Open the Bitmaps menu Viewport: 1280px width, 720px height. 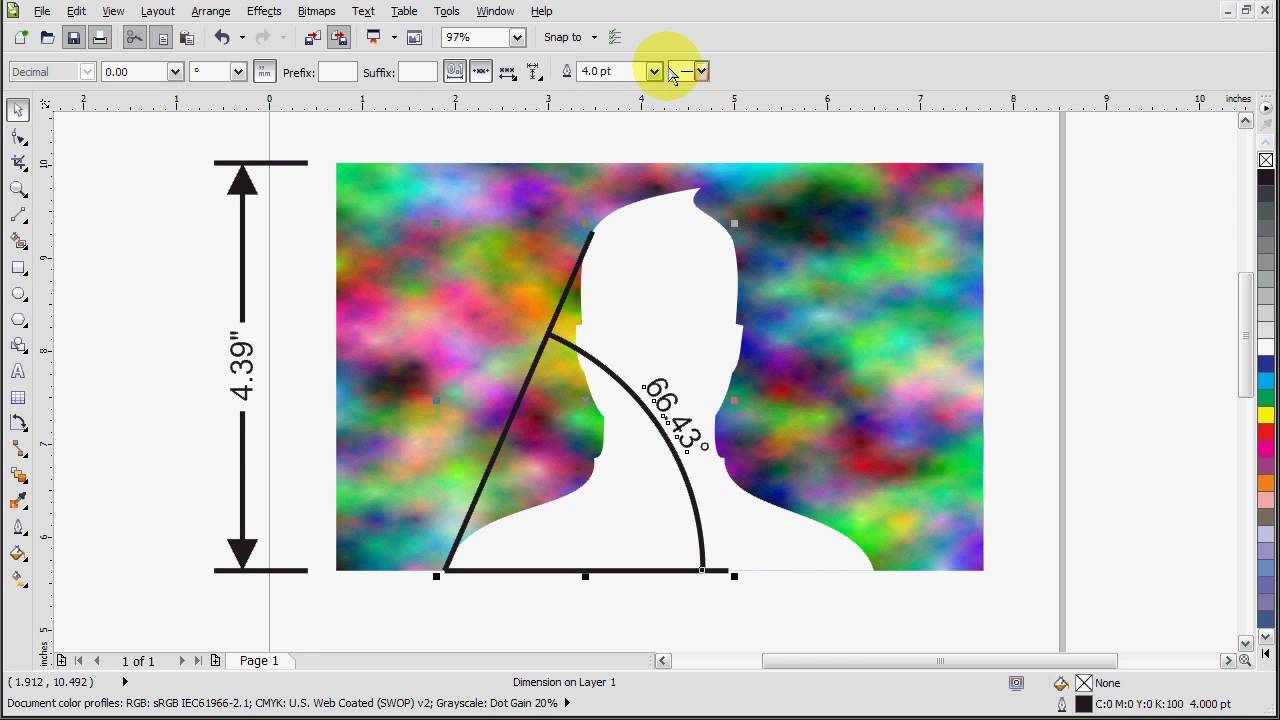tap(316, 11)
